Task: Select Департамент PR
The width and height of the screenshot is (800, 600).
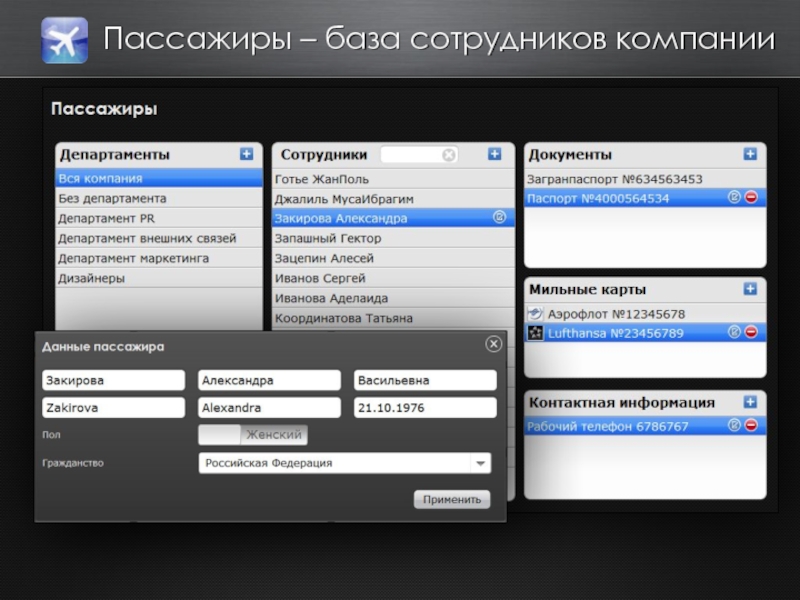Action: coord(159,218)
